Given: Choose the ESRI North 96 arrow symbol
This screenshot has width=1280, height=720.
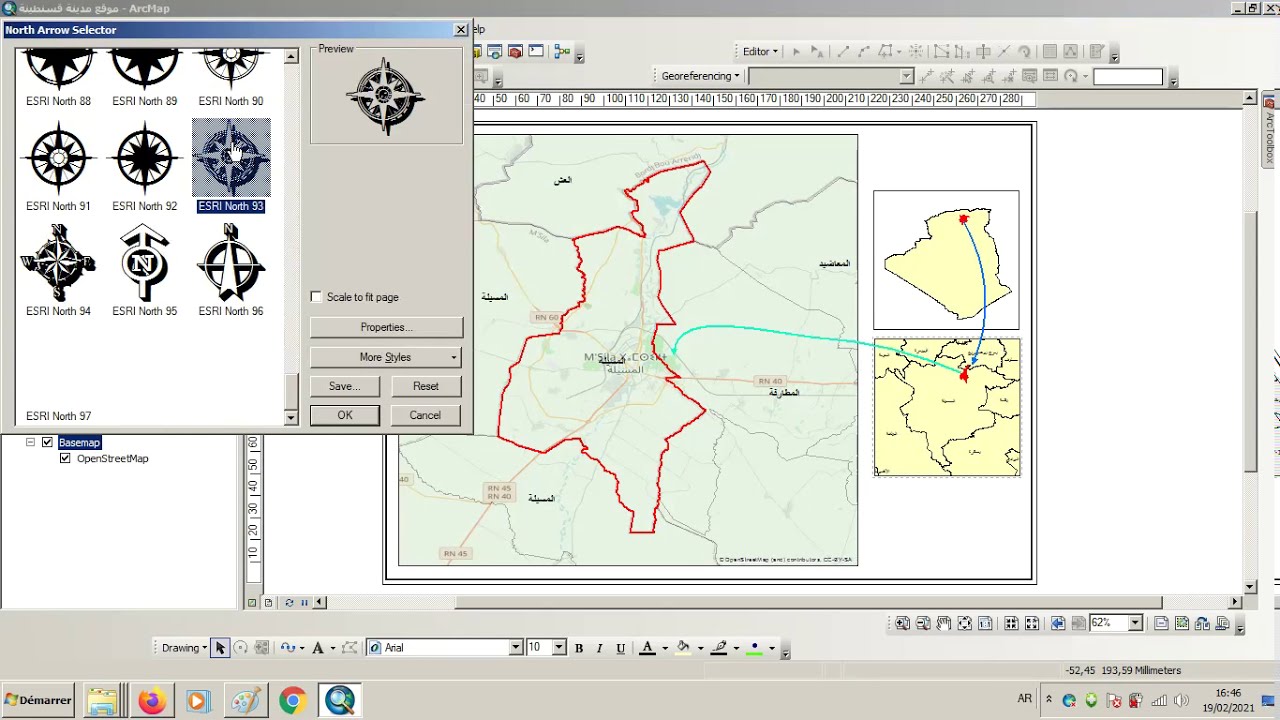Looking at the screenshot, I should pos(231,263).
